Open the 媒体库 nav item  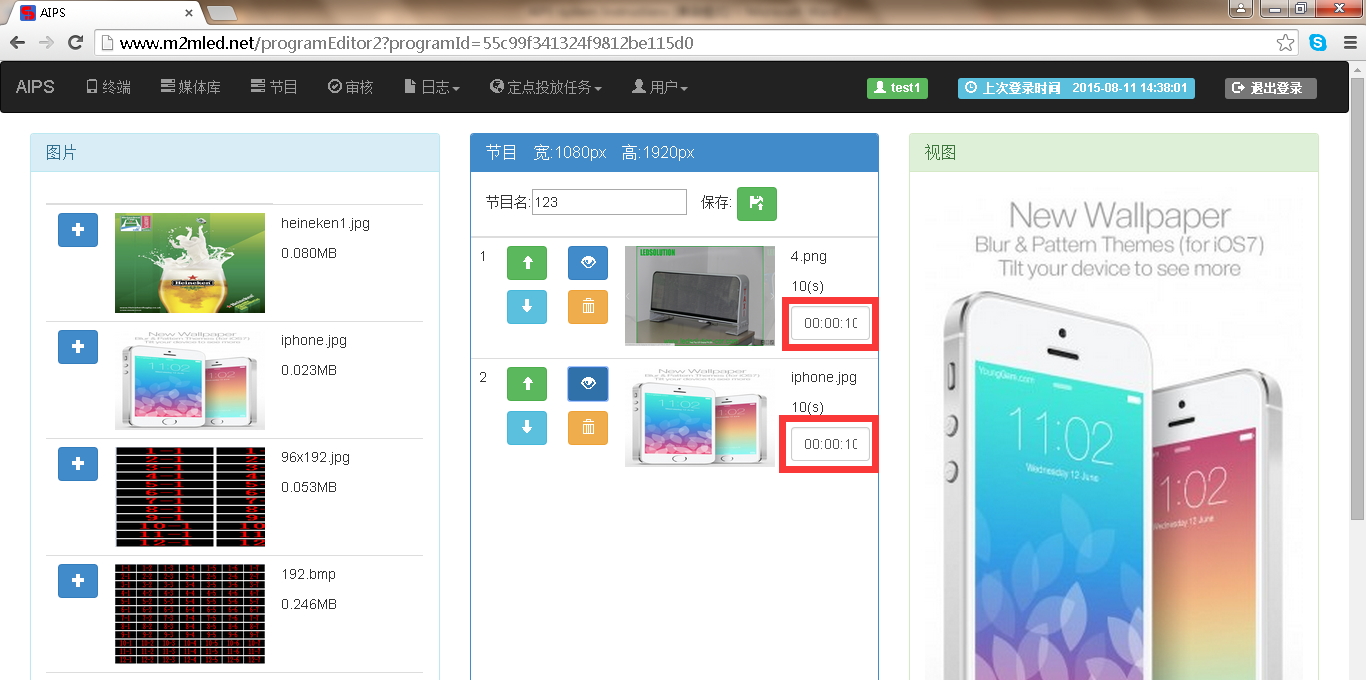pyautogui.click(x=191, y=87)
